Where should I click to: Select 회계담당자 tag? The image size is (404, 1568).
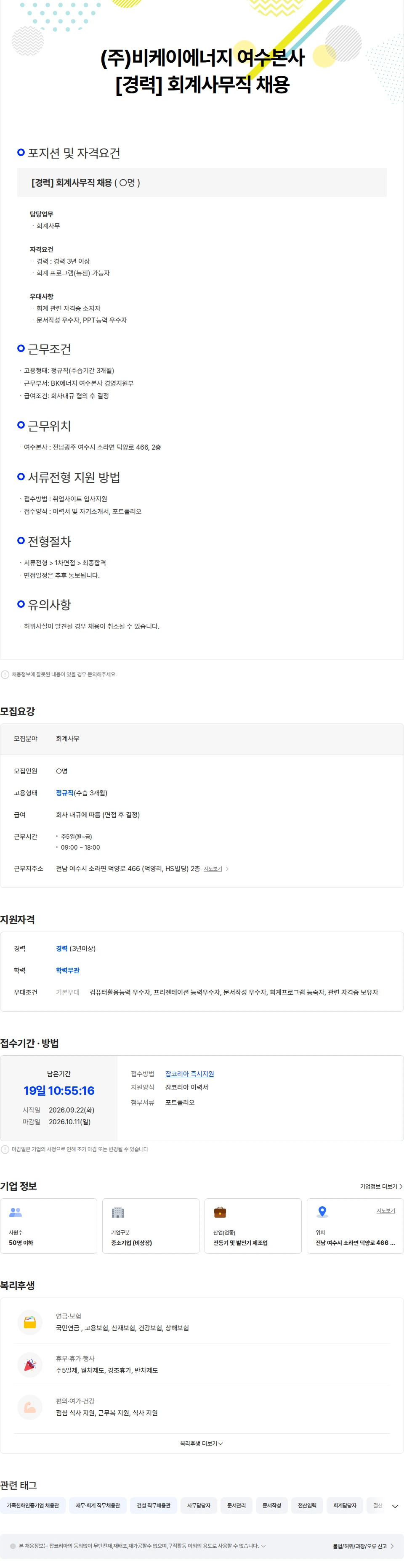coord(345,1506)
